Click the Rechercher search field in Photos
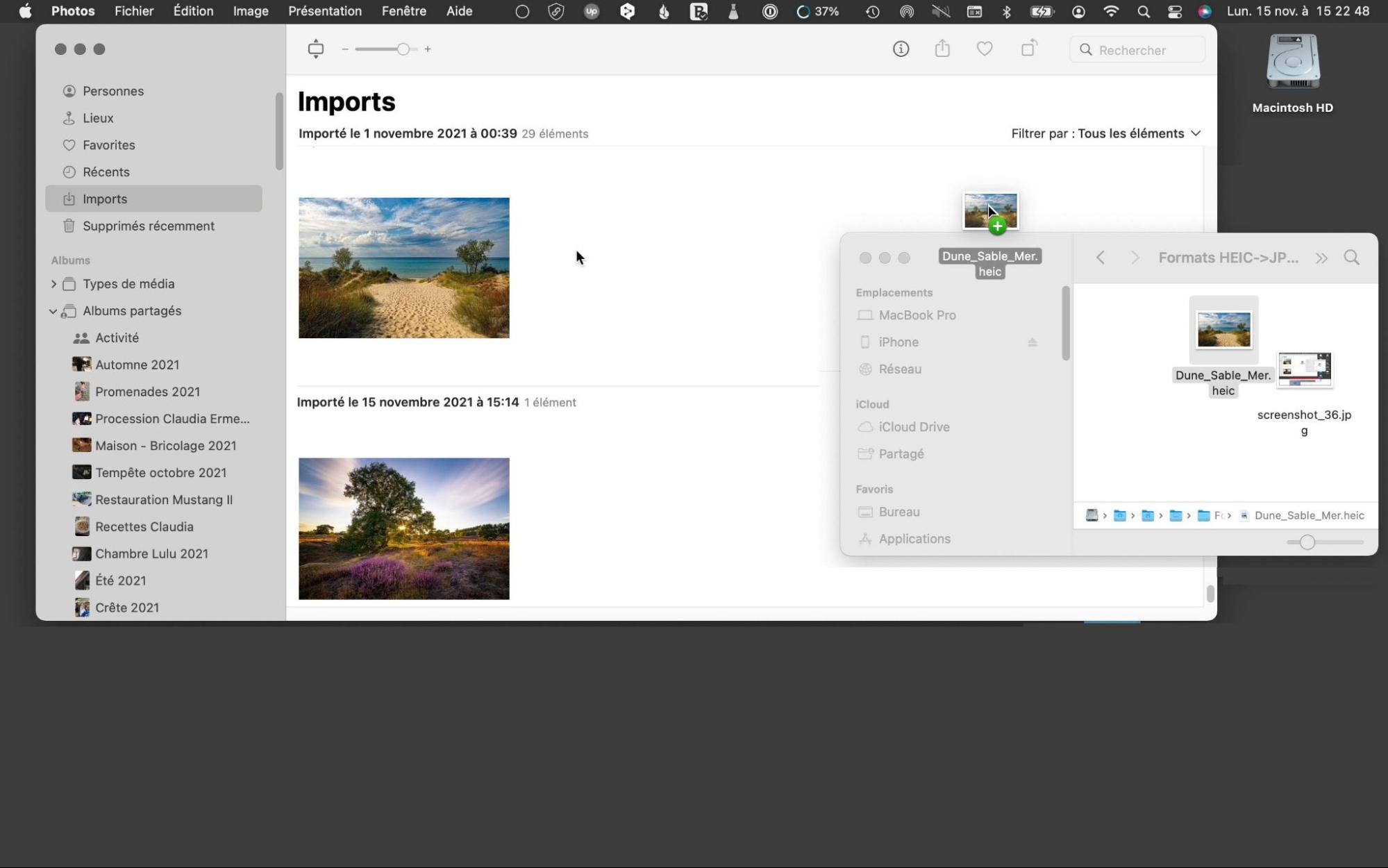The height and width of the screenshot is (868, 1388). pyautogui.click(x=1137, y=50)
